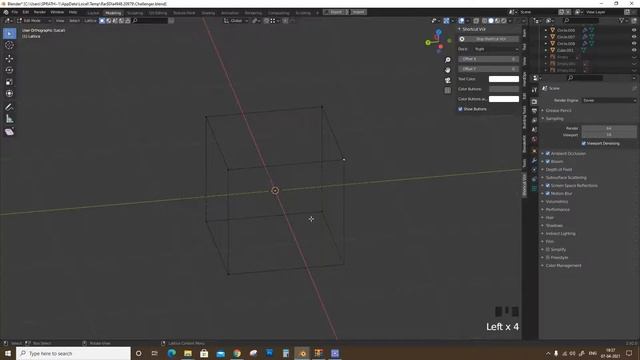Select the Cursor tool
The width and height of the screenshot is (640, 360).
pos(9,46)
